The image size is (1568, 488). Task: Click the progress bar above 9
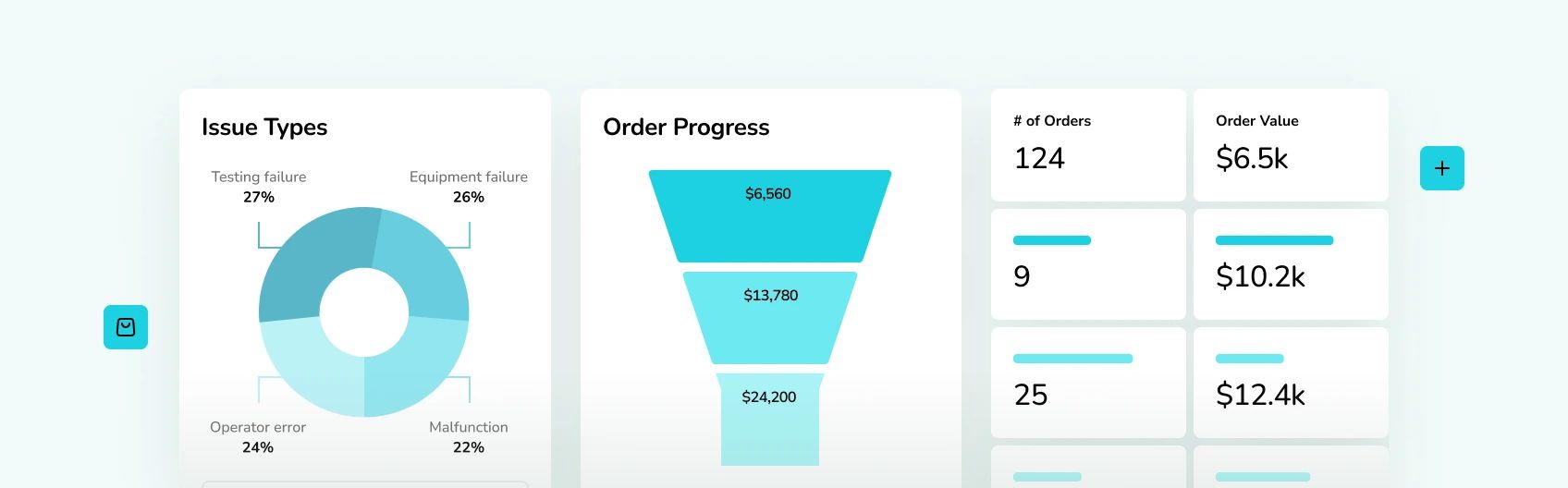tap(1052, 240)
